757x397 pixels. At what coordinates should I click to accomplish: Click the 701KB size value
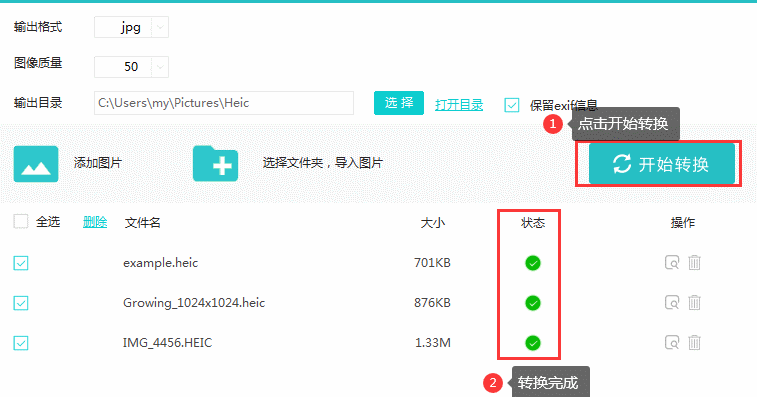432,263
